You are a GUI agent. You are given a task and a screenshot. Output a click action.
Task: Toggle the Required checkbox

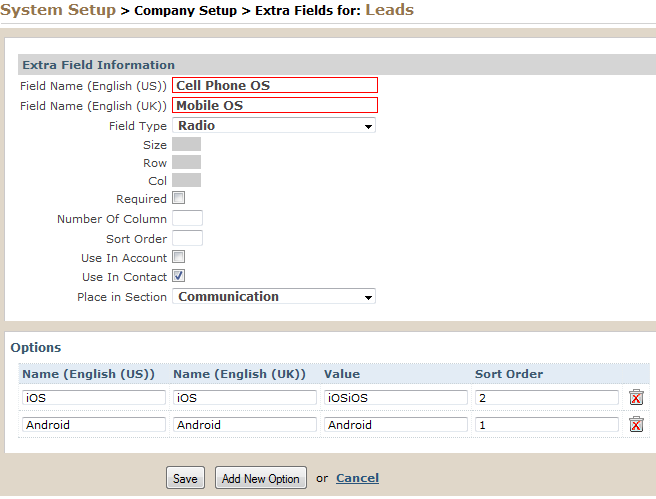pyautogui.click(x=179, y=198)
